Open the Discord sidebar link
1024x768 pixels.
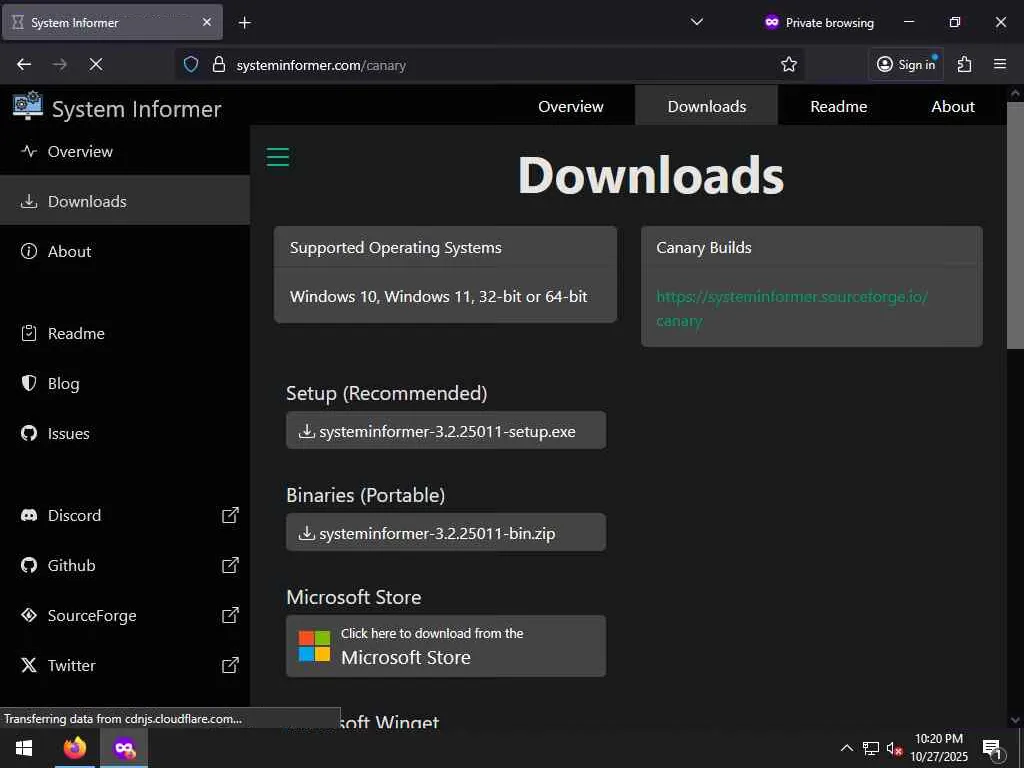125,515
